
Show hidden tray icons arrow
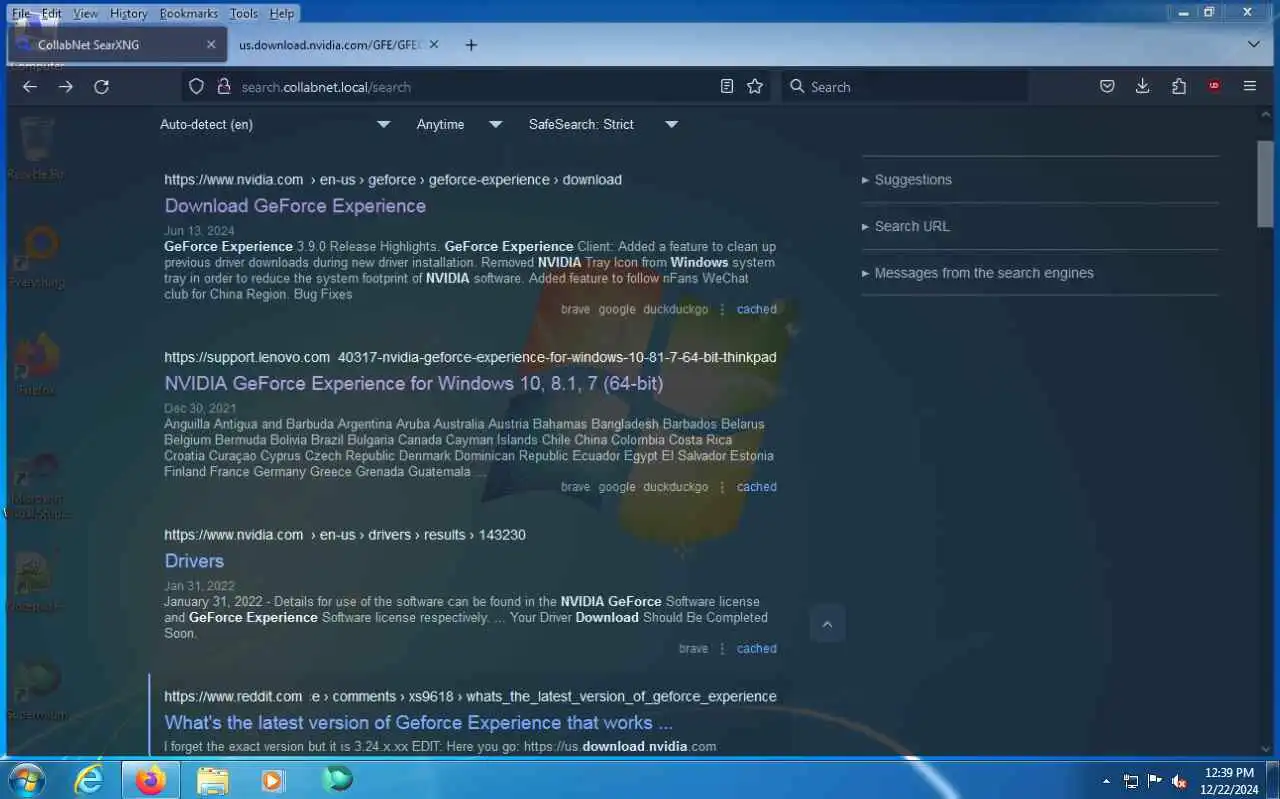tap(1106, 781)
